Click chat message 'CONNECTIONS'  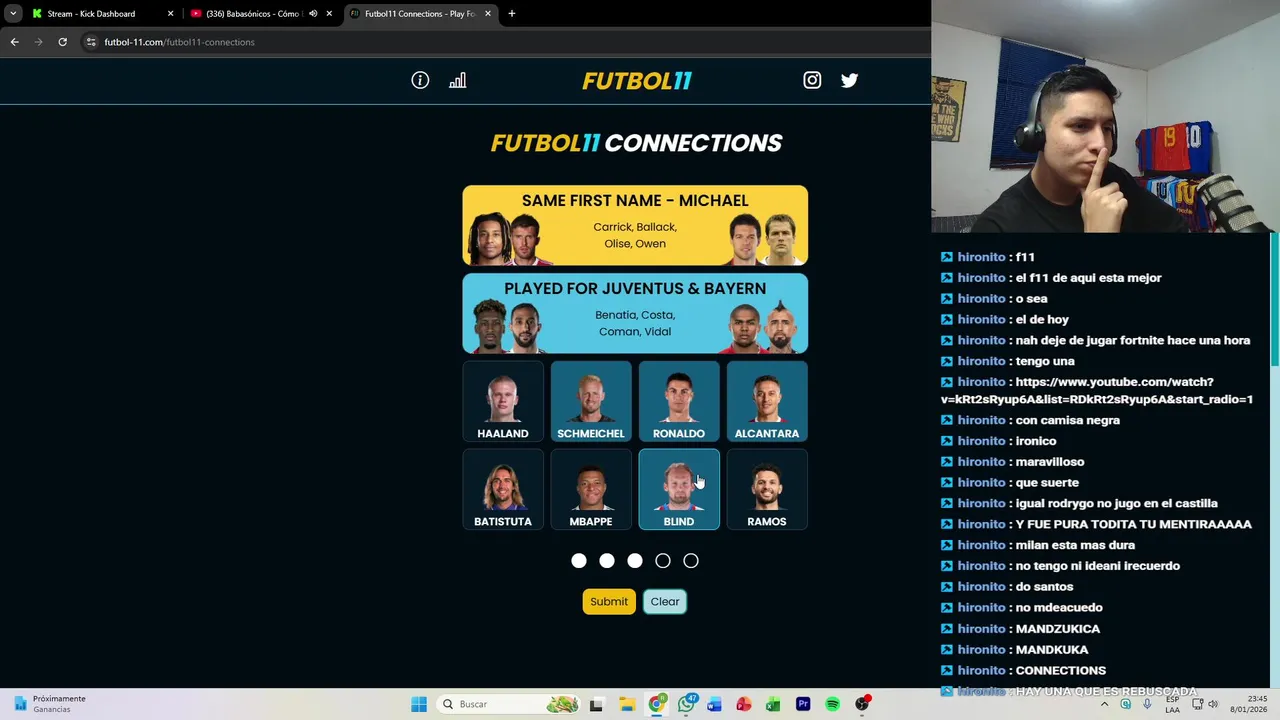click(x=1060, y=671)
